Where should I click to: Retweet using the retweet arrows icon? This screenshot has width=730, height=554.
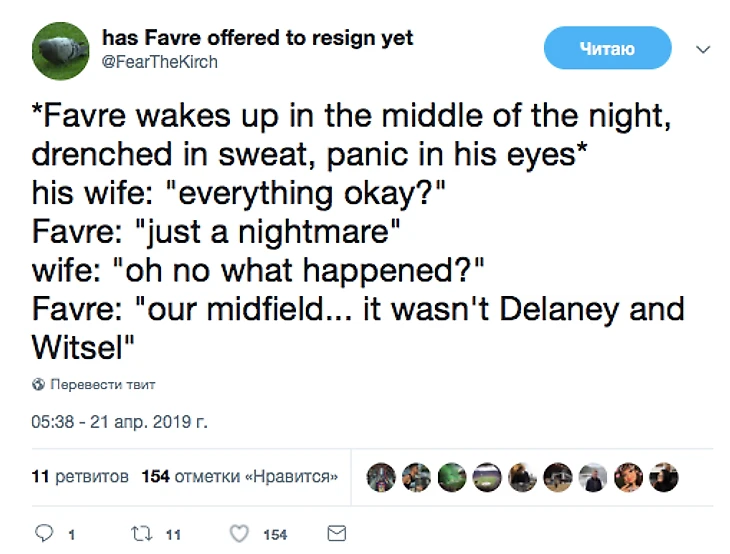pyautogui.click(x=140, y=534)
